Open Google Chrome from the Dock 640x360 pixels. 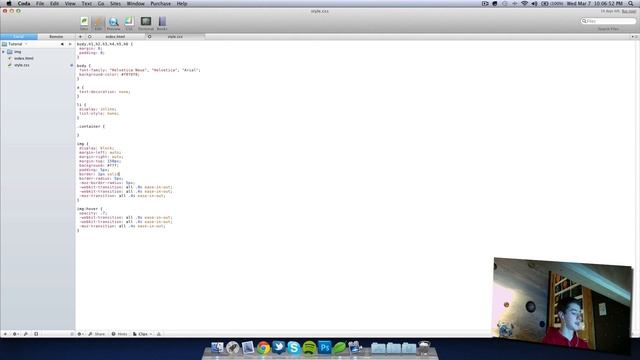(x=263, y=348)
